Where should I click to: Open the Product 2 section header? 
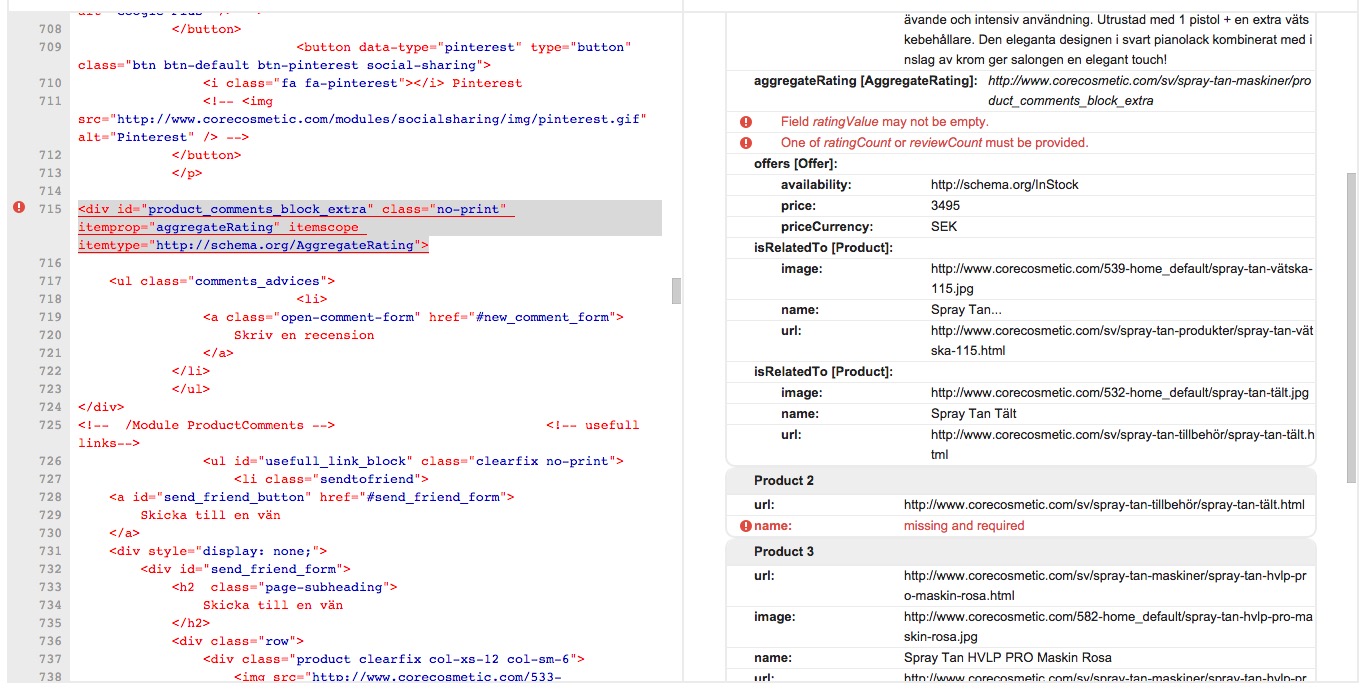[x=1021, y=481]
